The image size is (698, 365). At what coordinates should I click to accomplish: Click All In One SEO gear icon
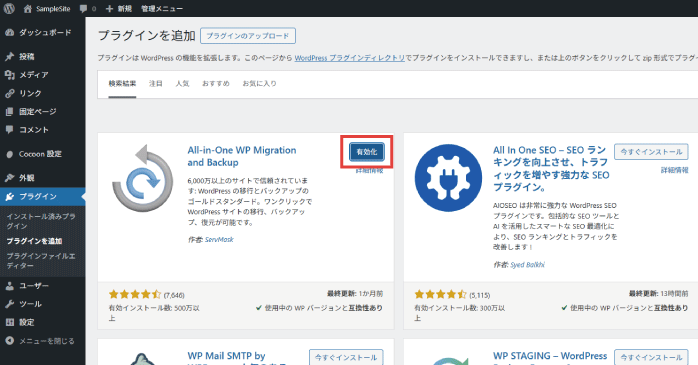click(448, 178)
